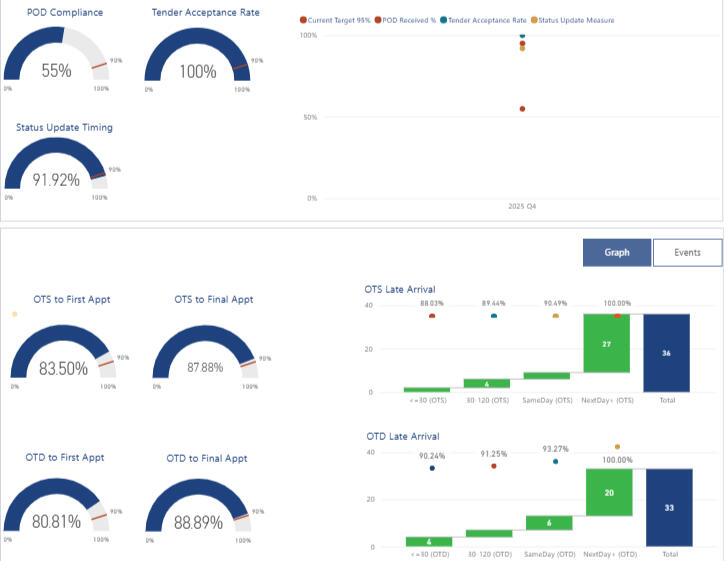Toggle the POD Received % legend entry

click(x=406, y=20)
